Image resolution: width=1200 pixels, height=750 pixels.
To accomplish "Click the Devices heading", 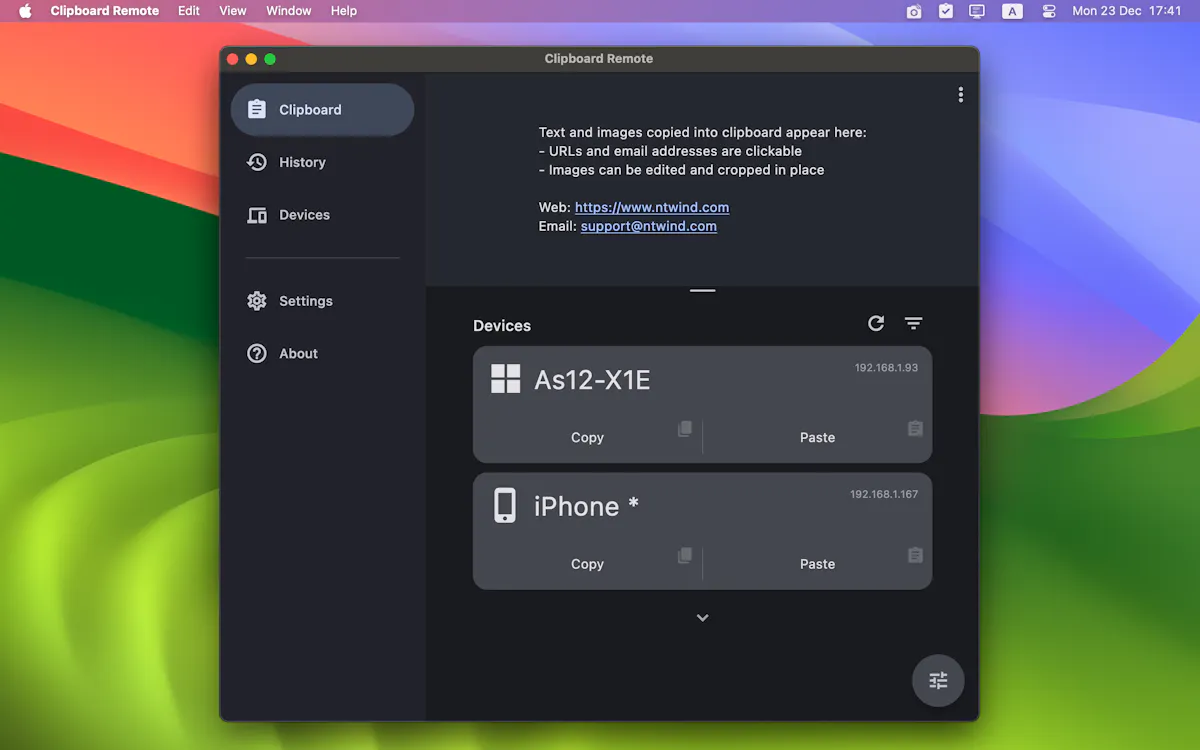I will click(502, 326).
